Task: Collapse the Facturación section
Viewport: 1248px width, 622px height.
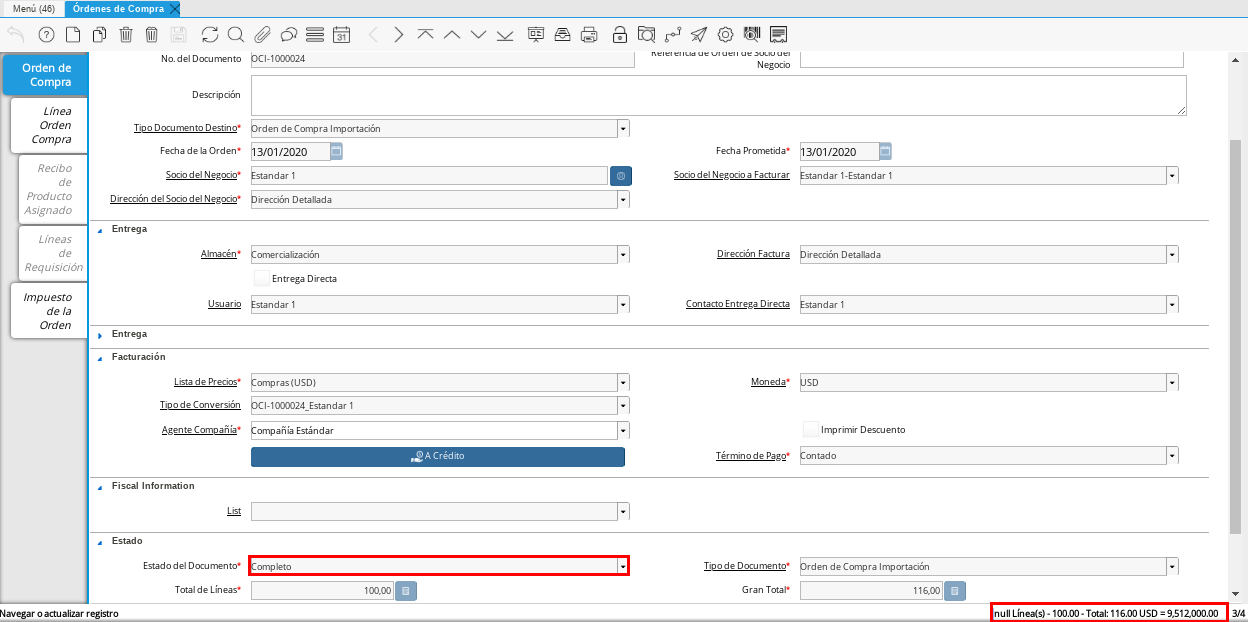Action: pos(100,357)
